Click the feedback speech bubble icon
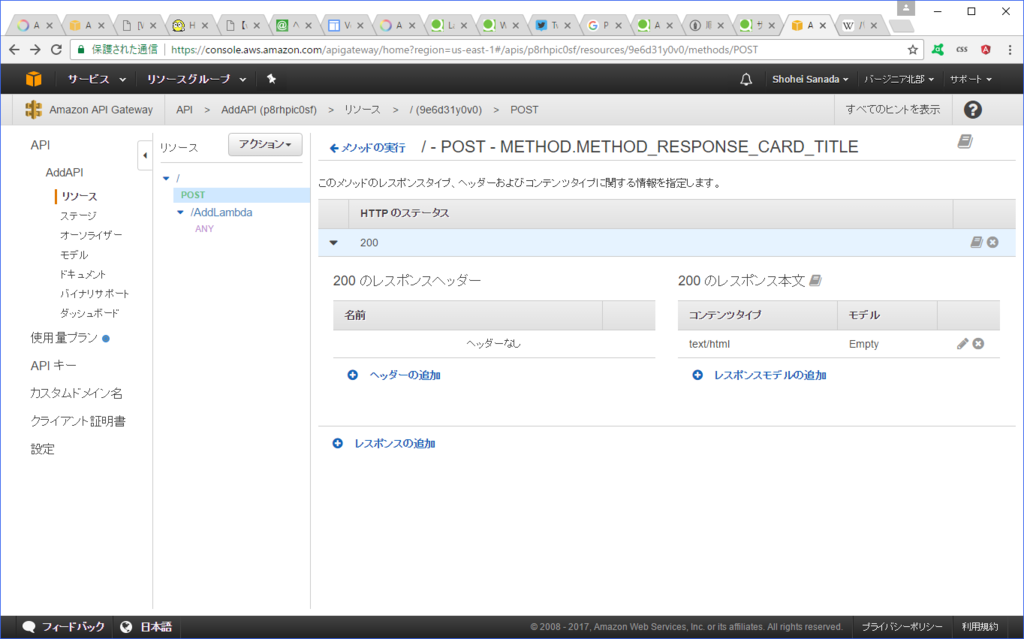Viewport: 1024px width, 639px height. [29, 627]
